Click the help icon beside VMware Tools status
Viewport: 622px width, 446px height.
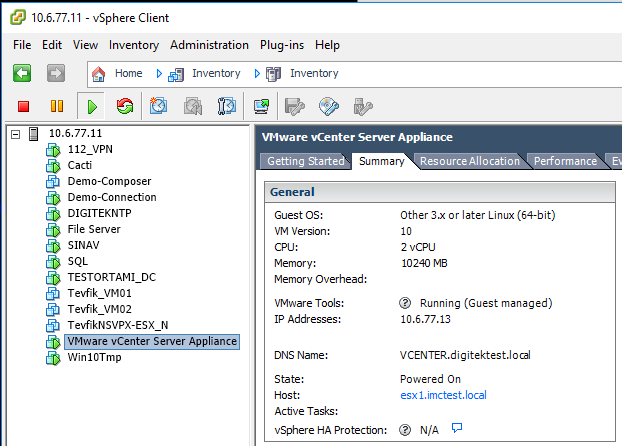tap(405, 303)
